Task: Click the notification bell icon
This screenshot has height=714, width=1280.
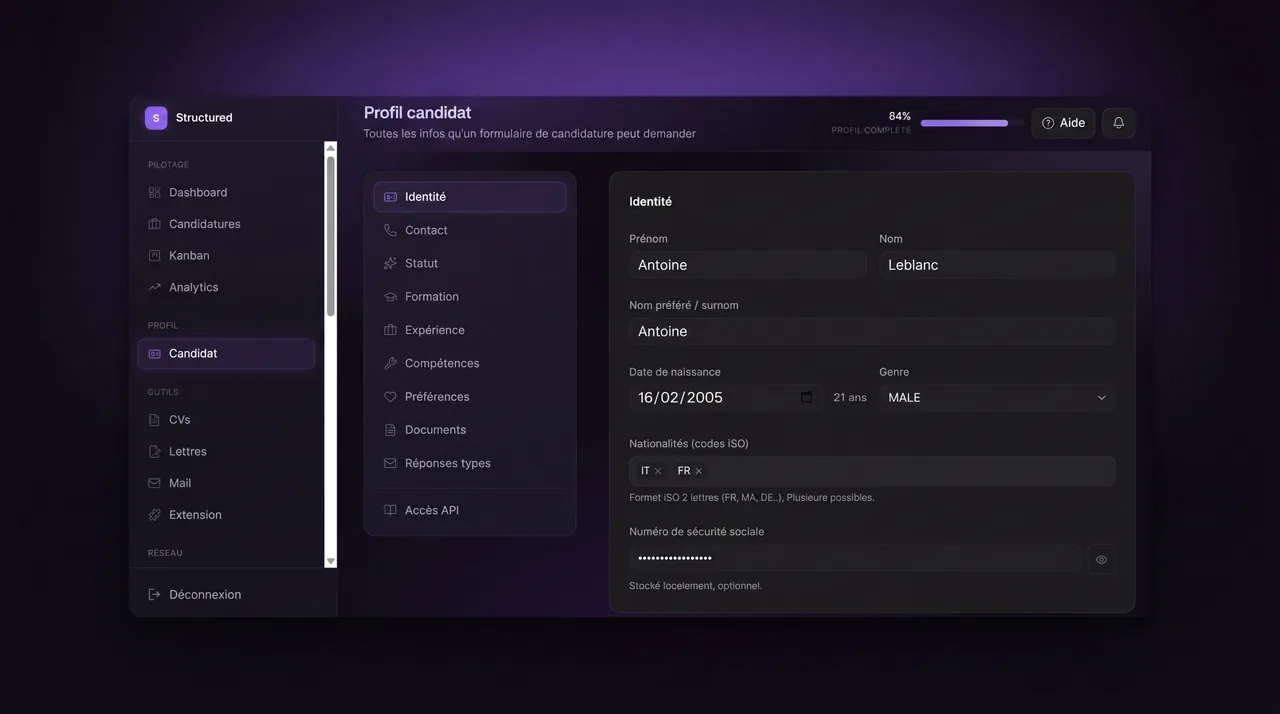Action: click(x=1118, y=123)
